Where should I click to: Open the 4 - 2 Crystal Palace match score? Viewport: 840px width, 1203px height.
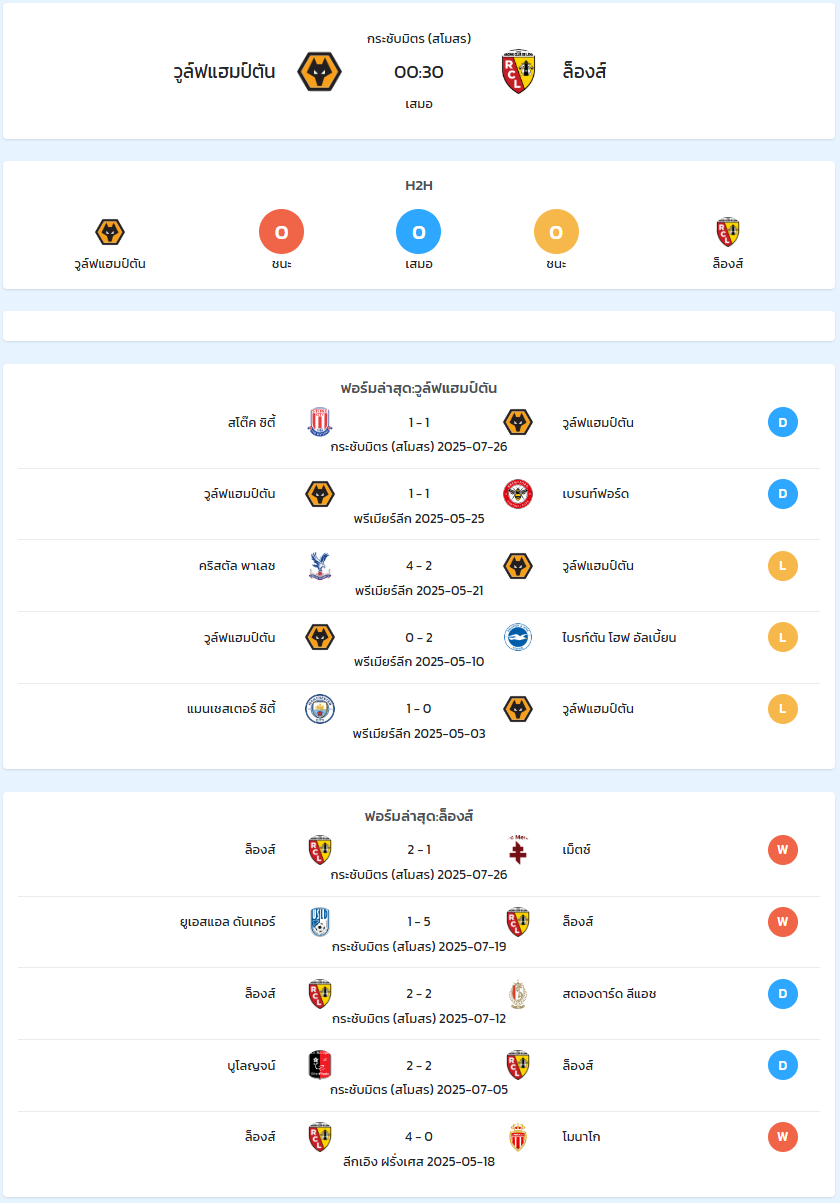tap(419, 566)
